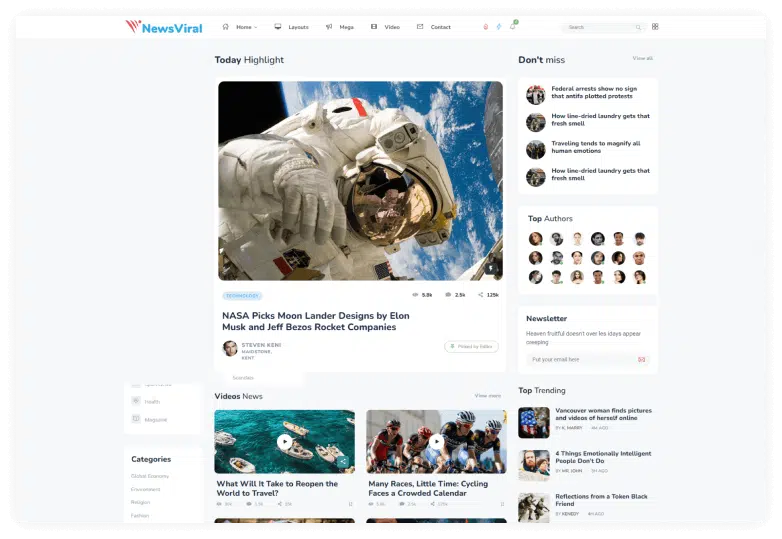Screen dimensions: 782x539
Task: Click the views eye icon showing 5.8k
Action: (415, 295)
